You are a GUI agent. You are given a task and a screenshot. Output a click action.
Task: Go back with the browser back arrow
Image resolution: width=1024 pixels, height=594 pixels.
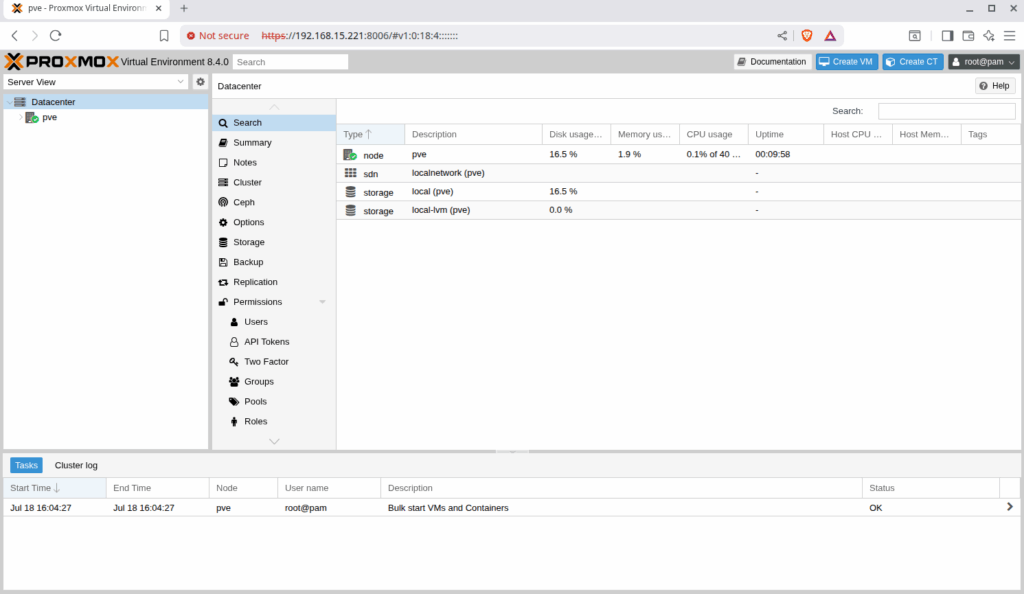[15, 35]
